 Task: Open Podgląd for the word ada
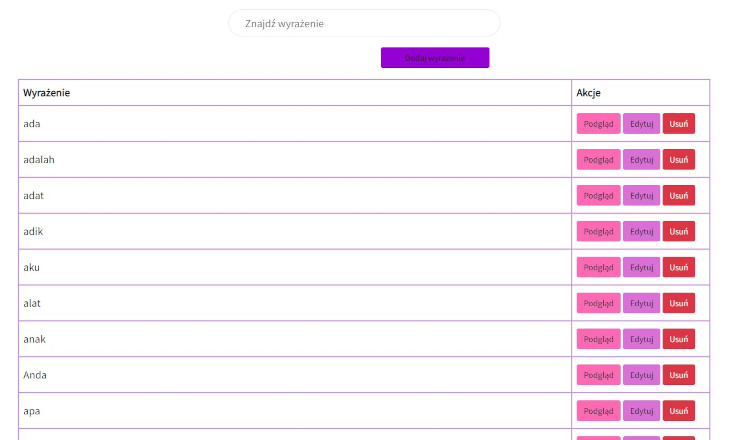coord(598,124)
